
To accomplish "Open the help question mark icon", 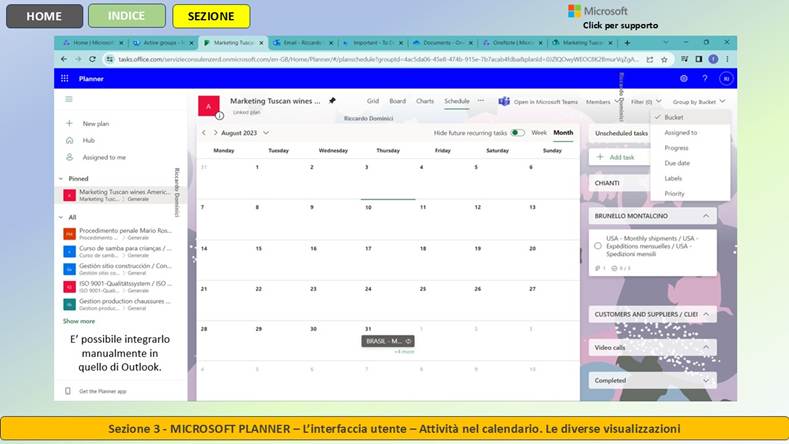I will tap(704, 79).
